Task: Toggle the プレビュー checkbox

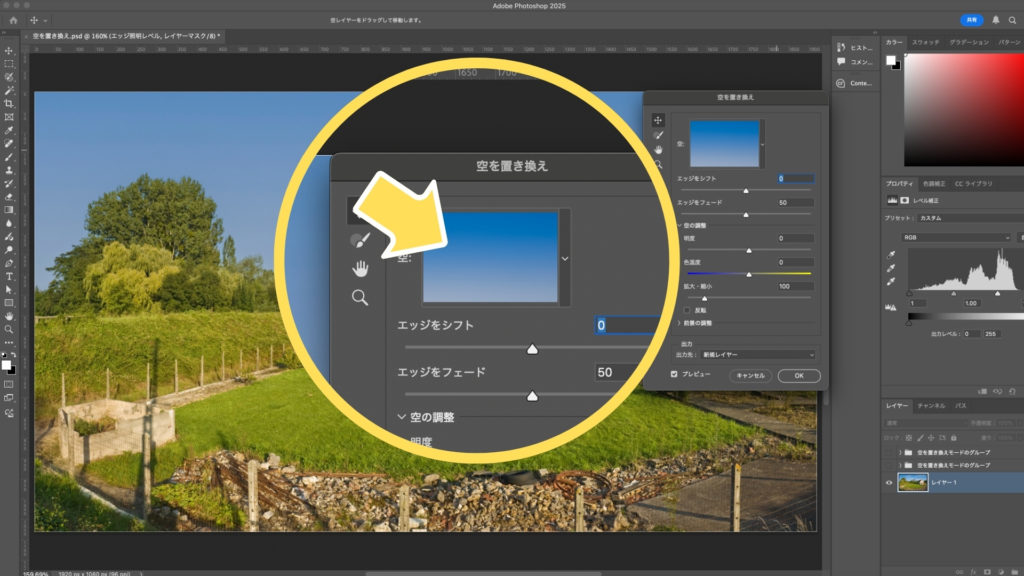Action: (674, 374)
